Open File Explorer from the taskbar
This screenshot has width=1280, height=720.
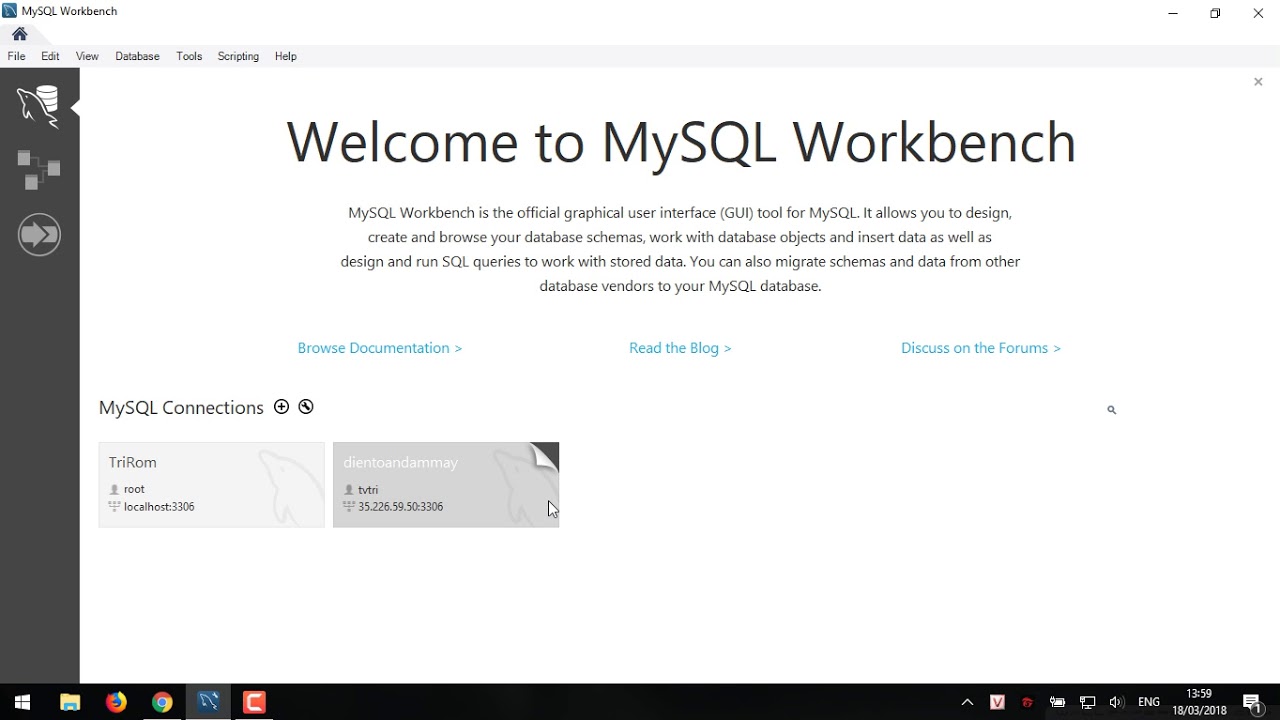[x=69, y=702]
